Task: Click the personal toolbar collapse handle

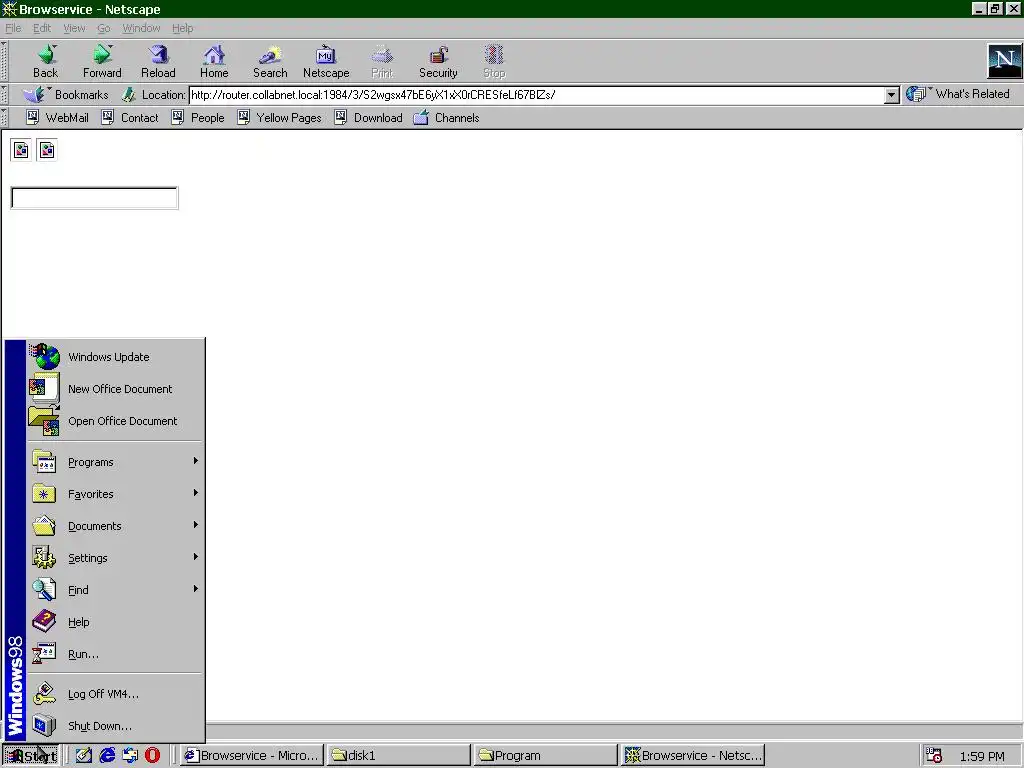Action: pos(4,118)
